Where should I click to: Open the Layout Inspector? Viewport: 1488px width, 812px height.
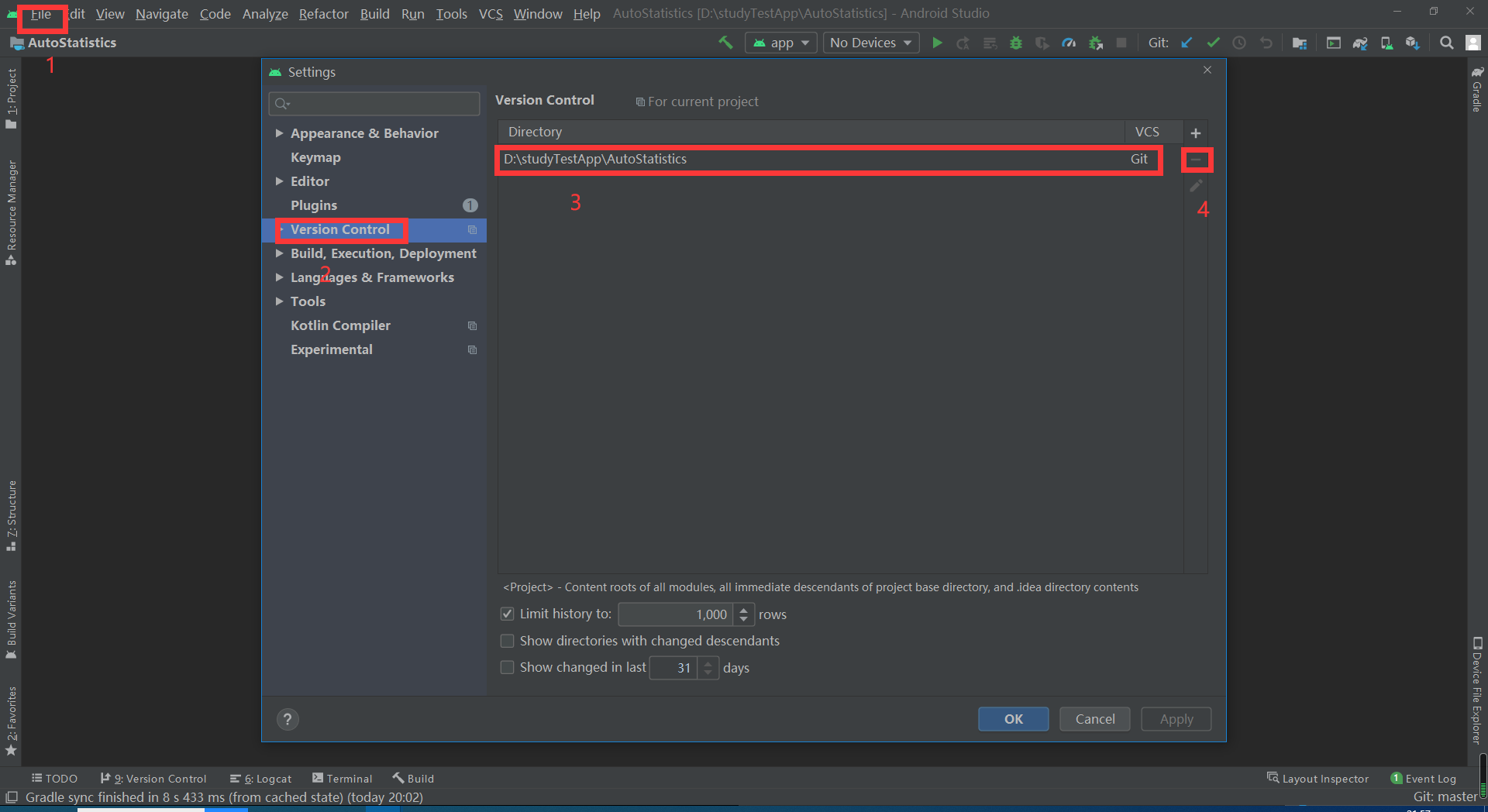(x=1317, y=779)
